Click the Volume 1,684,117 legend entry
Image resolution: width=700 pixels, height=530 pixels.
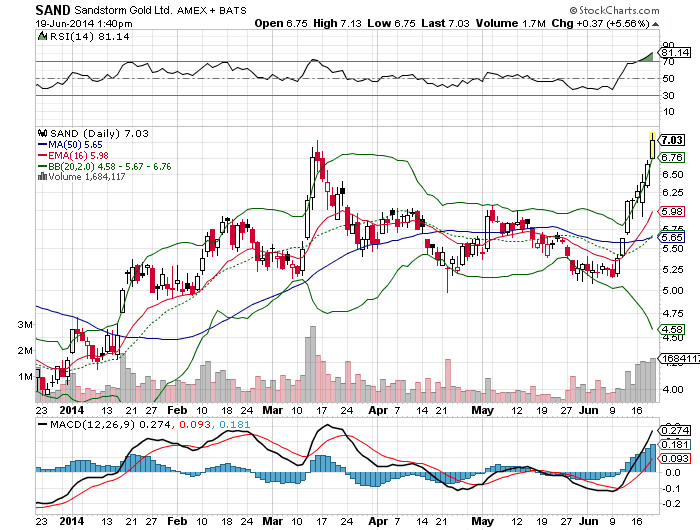click(x=87, y=177)
